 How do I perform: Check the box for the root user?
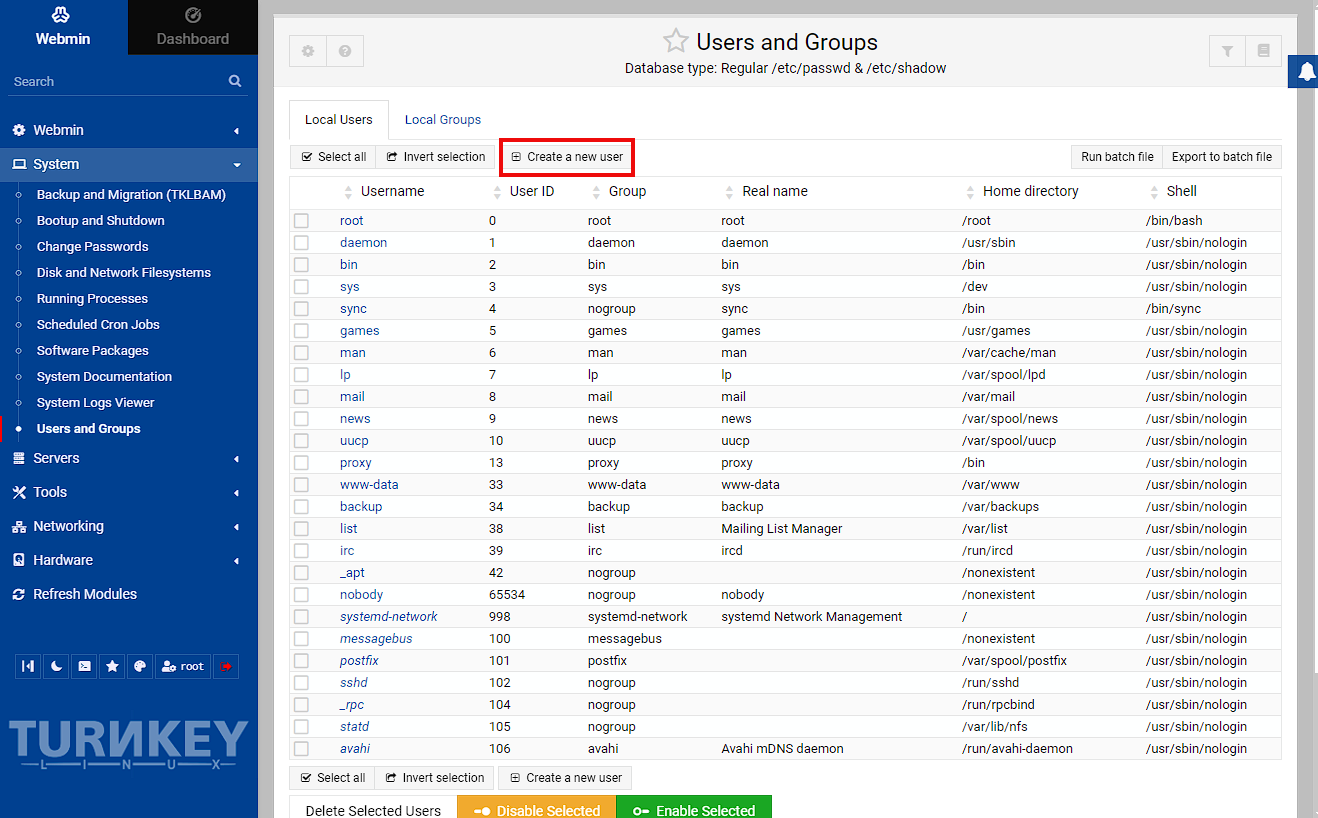301,221
